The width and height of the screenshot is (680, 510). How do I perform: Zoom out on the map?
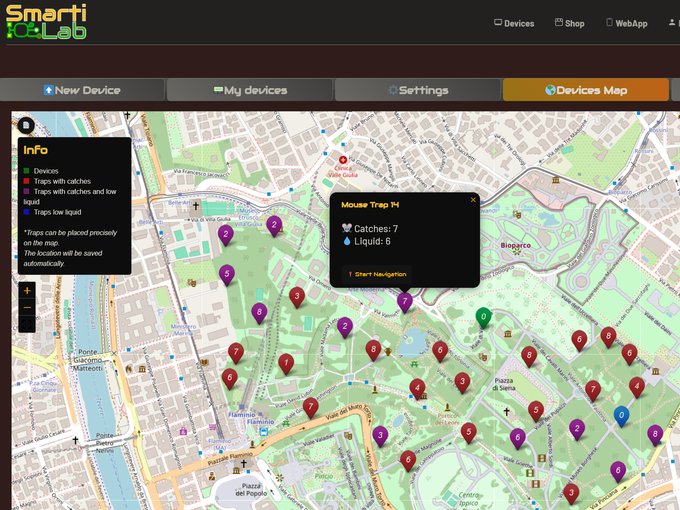pyautogui.click(x=26, y=308)
